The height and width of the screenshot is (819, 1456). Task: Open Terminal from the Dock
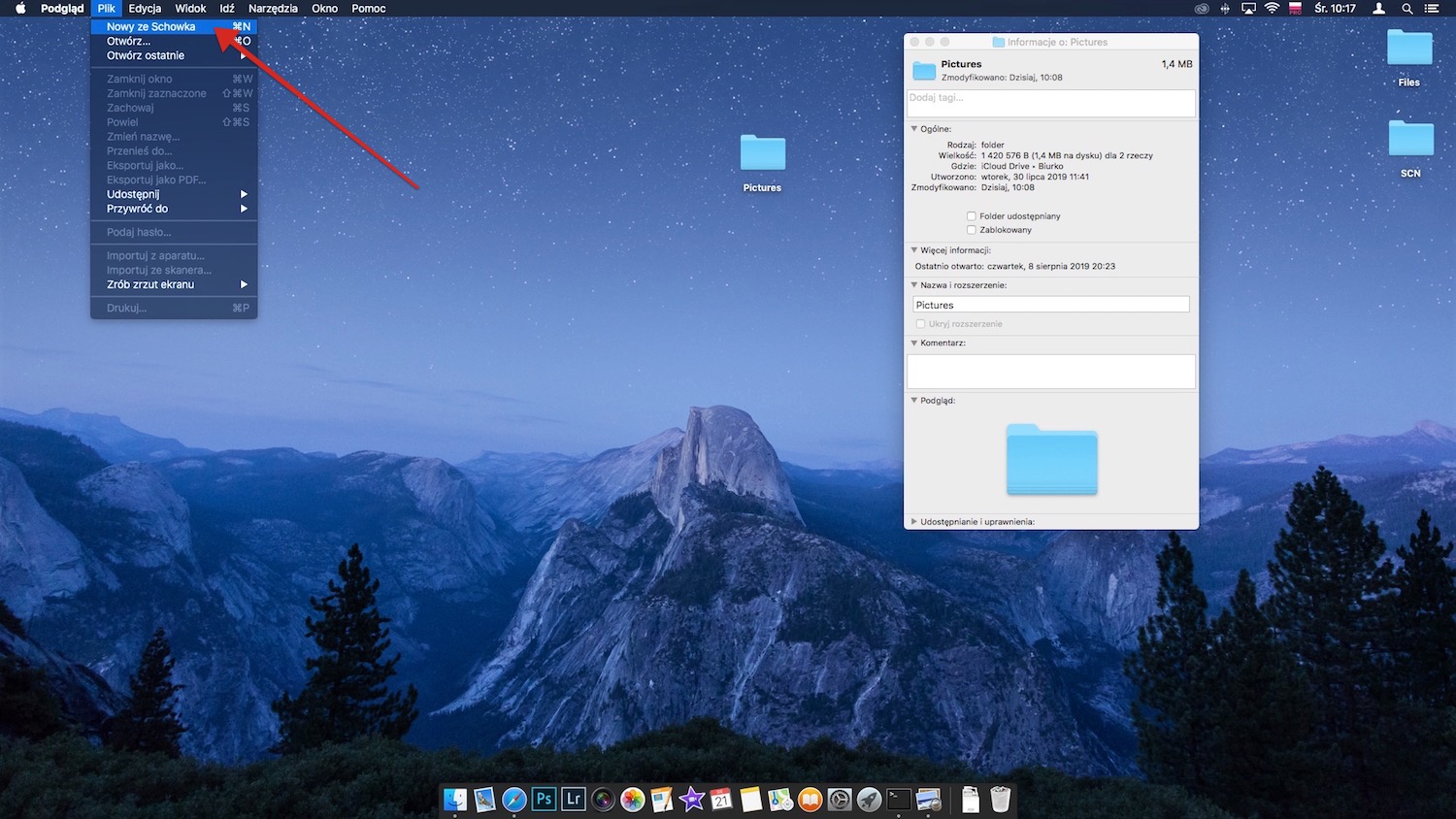pyautogui.click(x=898, y=799)
